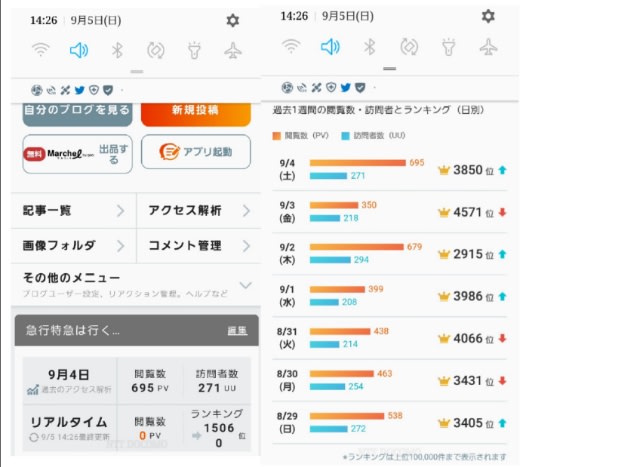Tap 編集 link on blog title bar
This screenshot has width=640, height=467.
point(237,331)
